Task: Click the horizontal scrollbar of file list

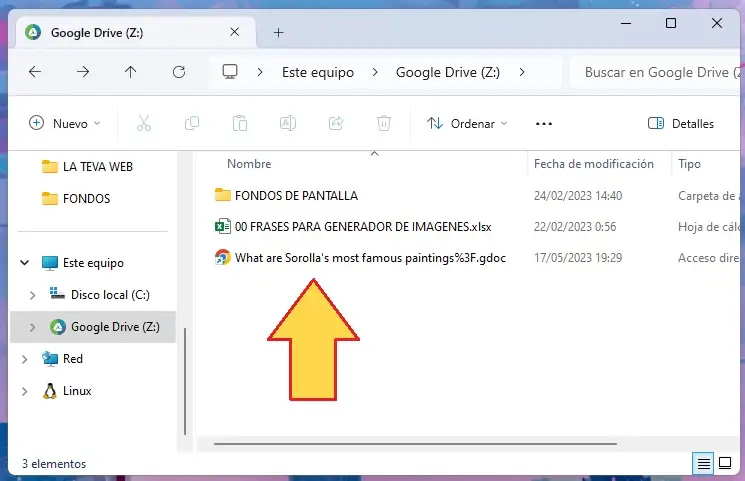Action: [x=415, y=444]
